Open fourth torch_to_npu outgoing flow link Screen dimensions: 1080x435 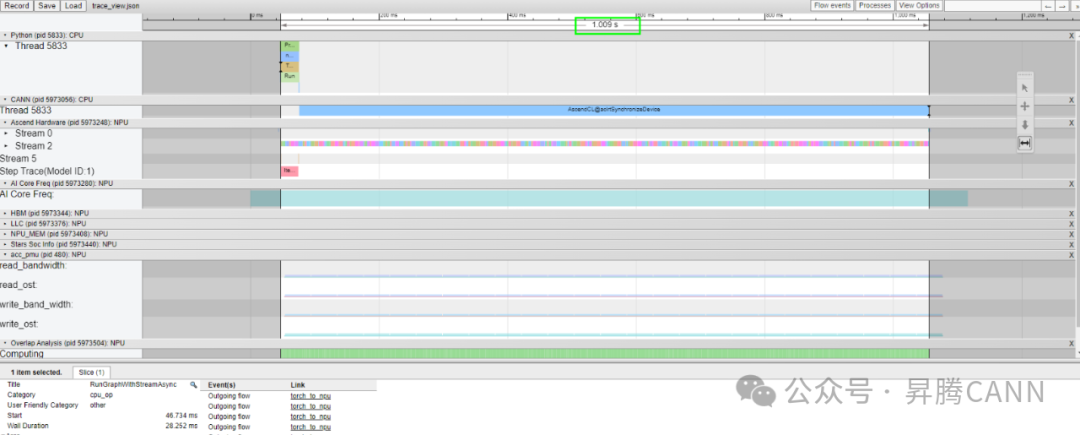[x=311, y=427]
